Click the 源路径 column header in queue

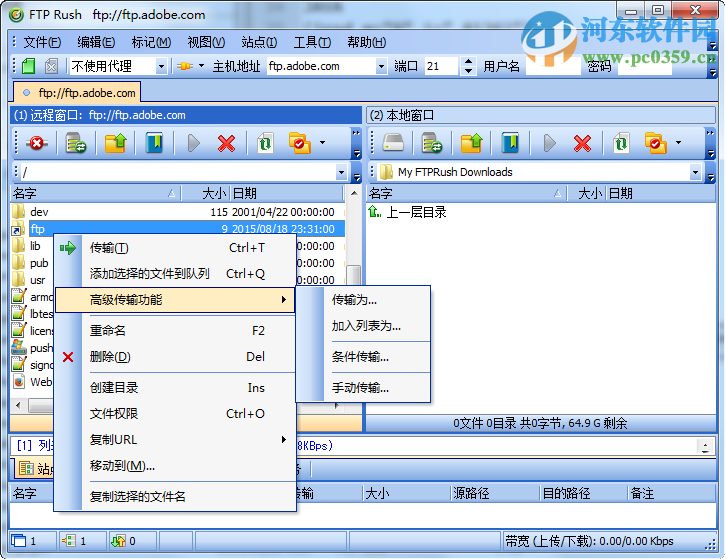(494, 493)
